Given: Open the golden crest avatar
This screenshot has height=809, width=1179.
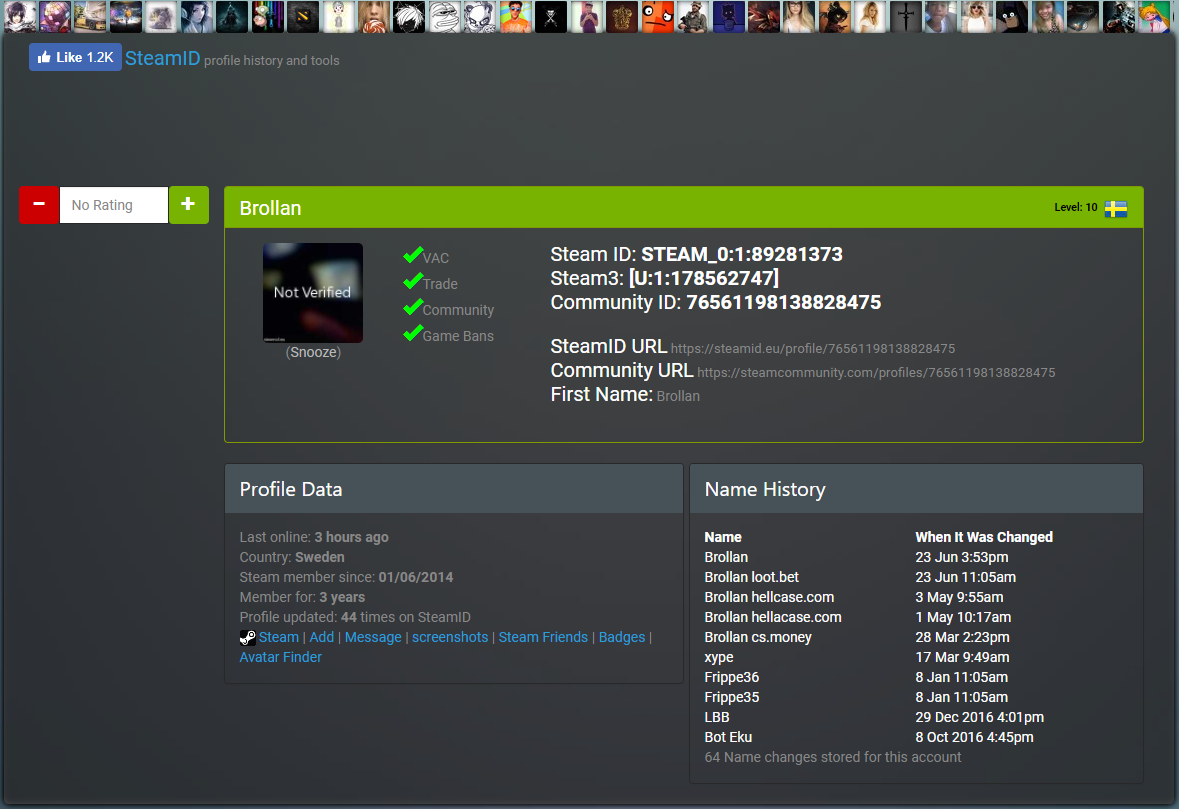Looking at the screenshot, I should [622, 17].
